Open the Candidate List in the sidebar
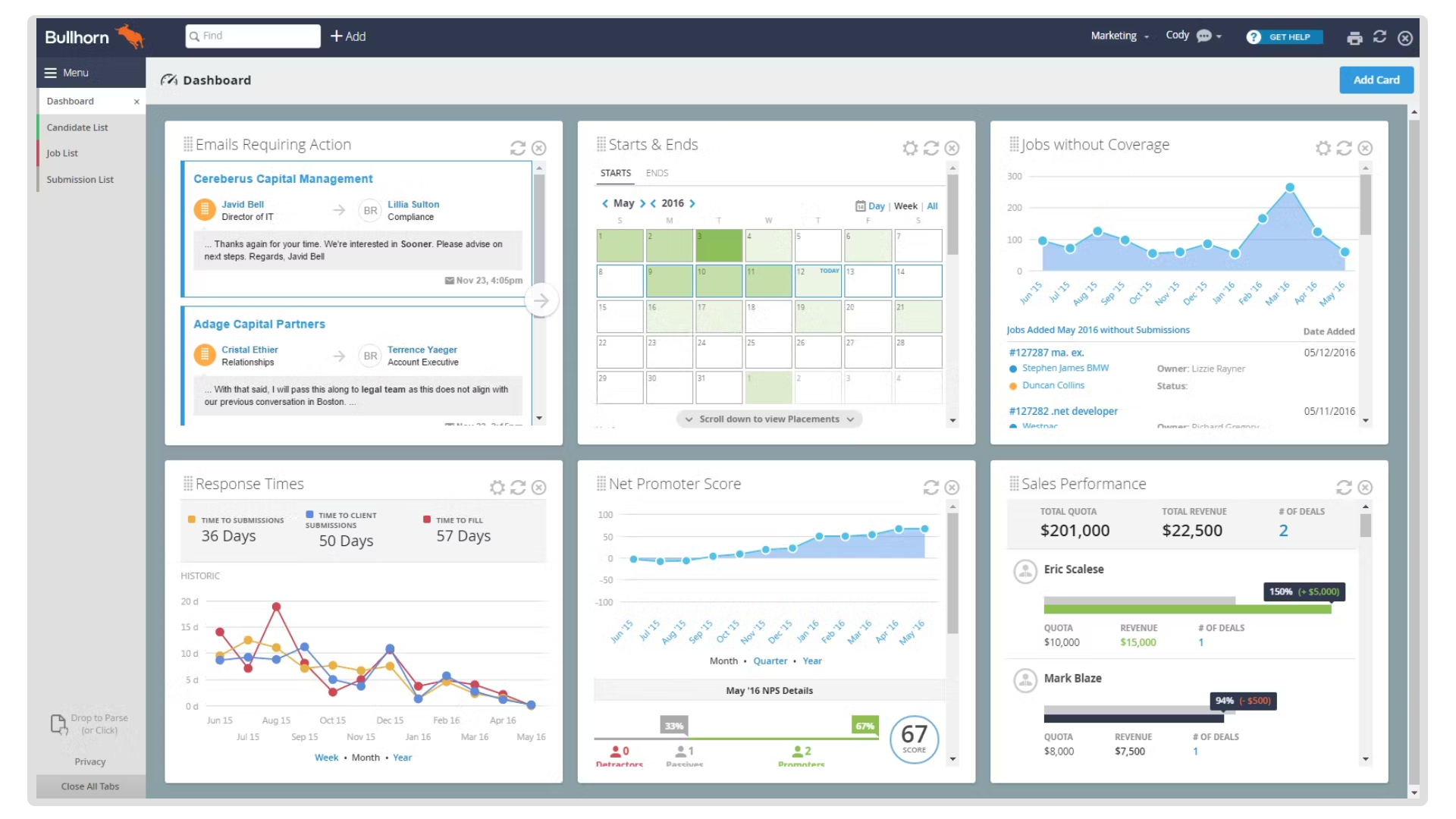Viewport: 1456px width, 819px height. point(77,127)
